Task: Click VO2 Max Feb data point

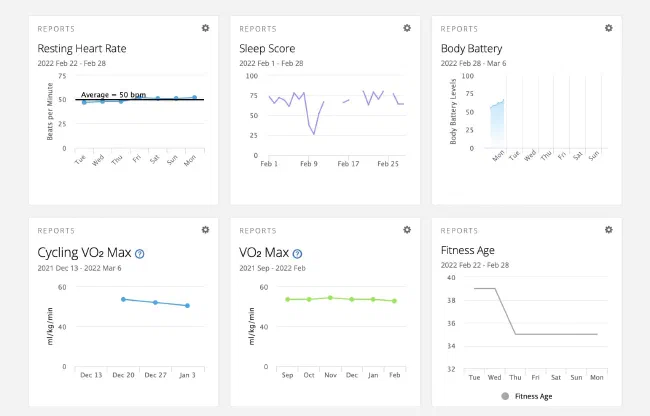Action: [x=395, y=301]
